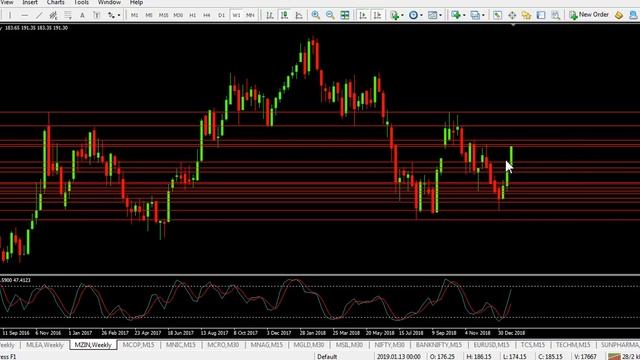Switch to MN monthly timeframe
Screen dimensions: 640x360
tap(250, 15)
